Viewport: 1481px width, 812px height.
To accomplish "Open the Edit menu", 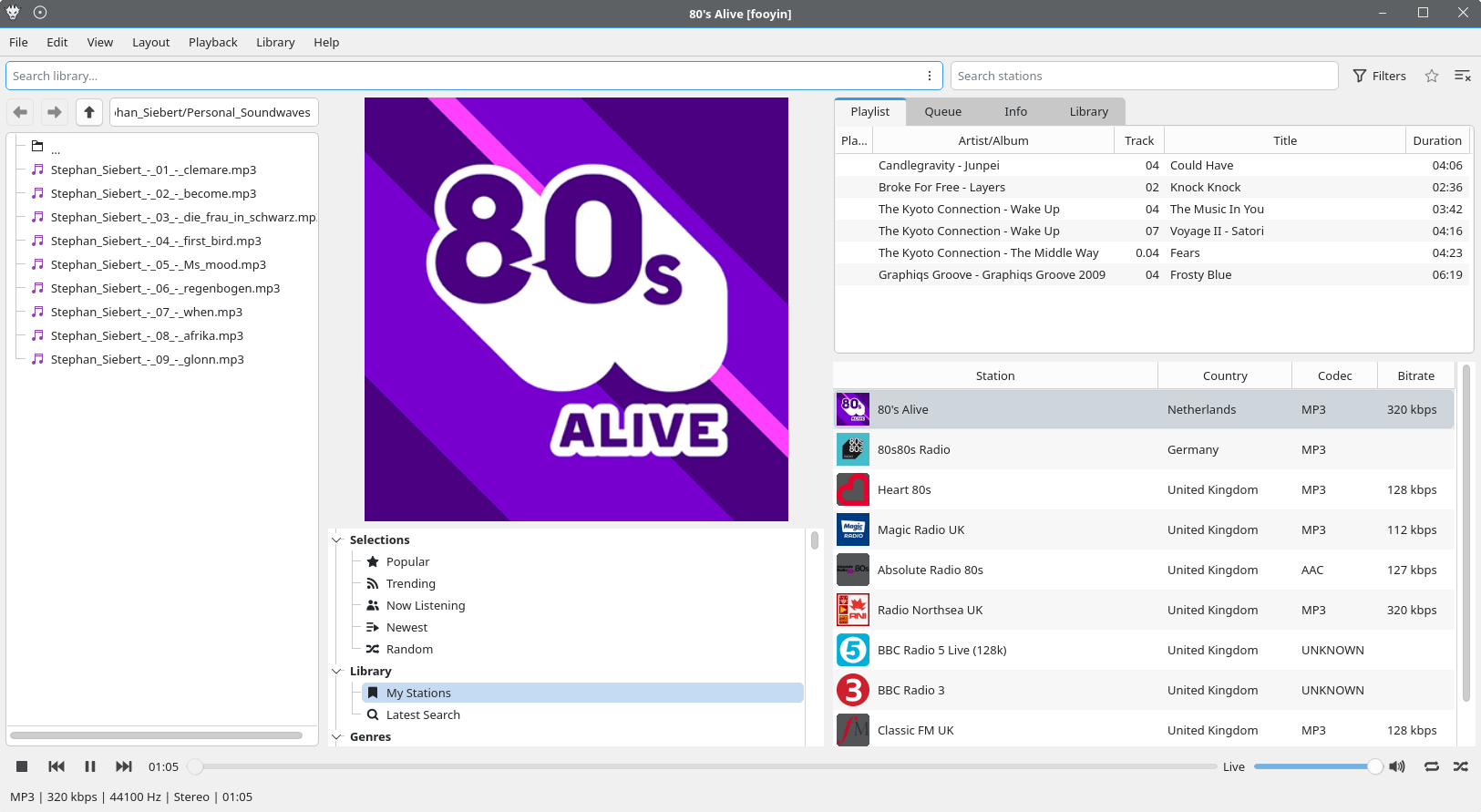I will [57, 42].
